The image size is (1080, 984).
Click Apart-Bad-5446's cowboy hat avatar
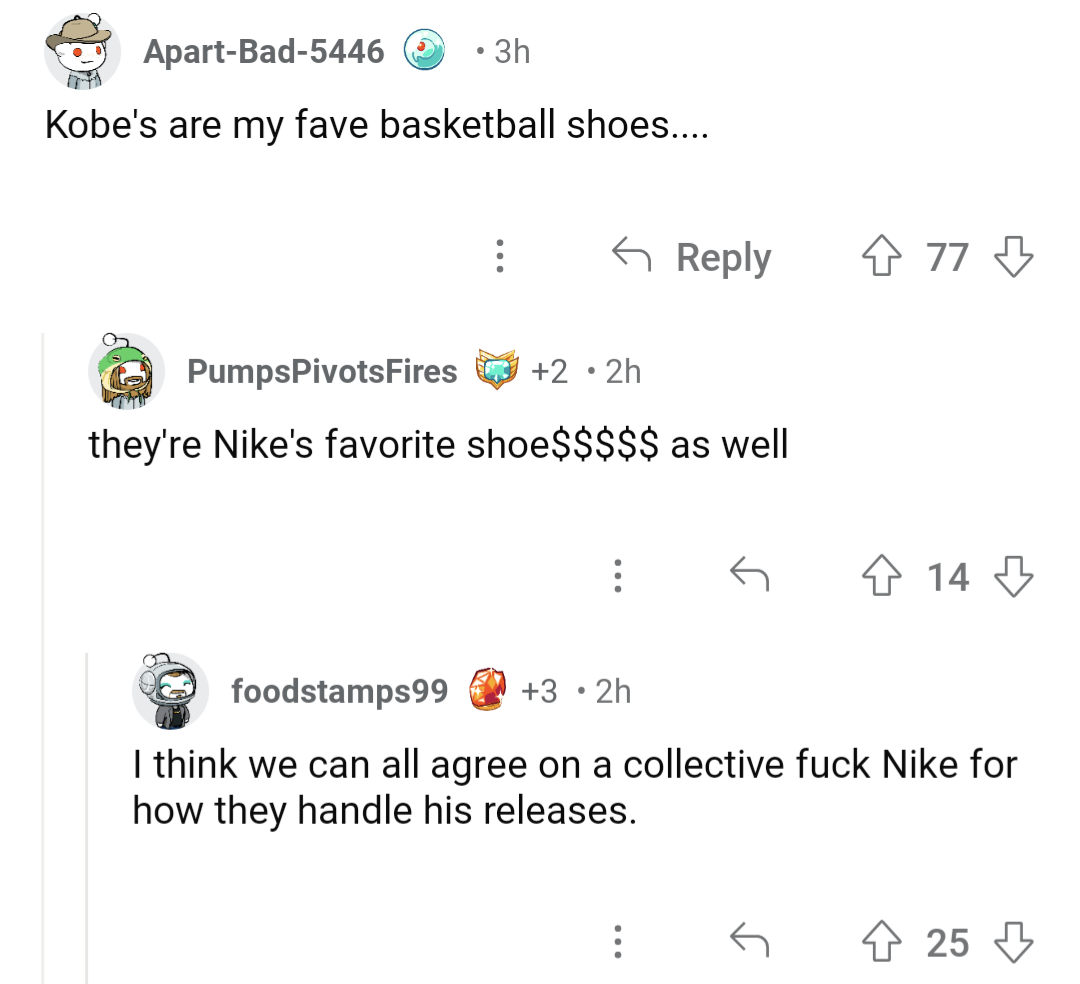point(82,50)
